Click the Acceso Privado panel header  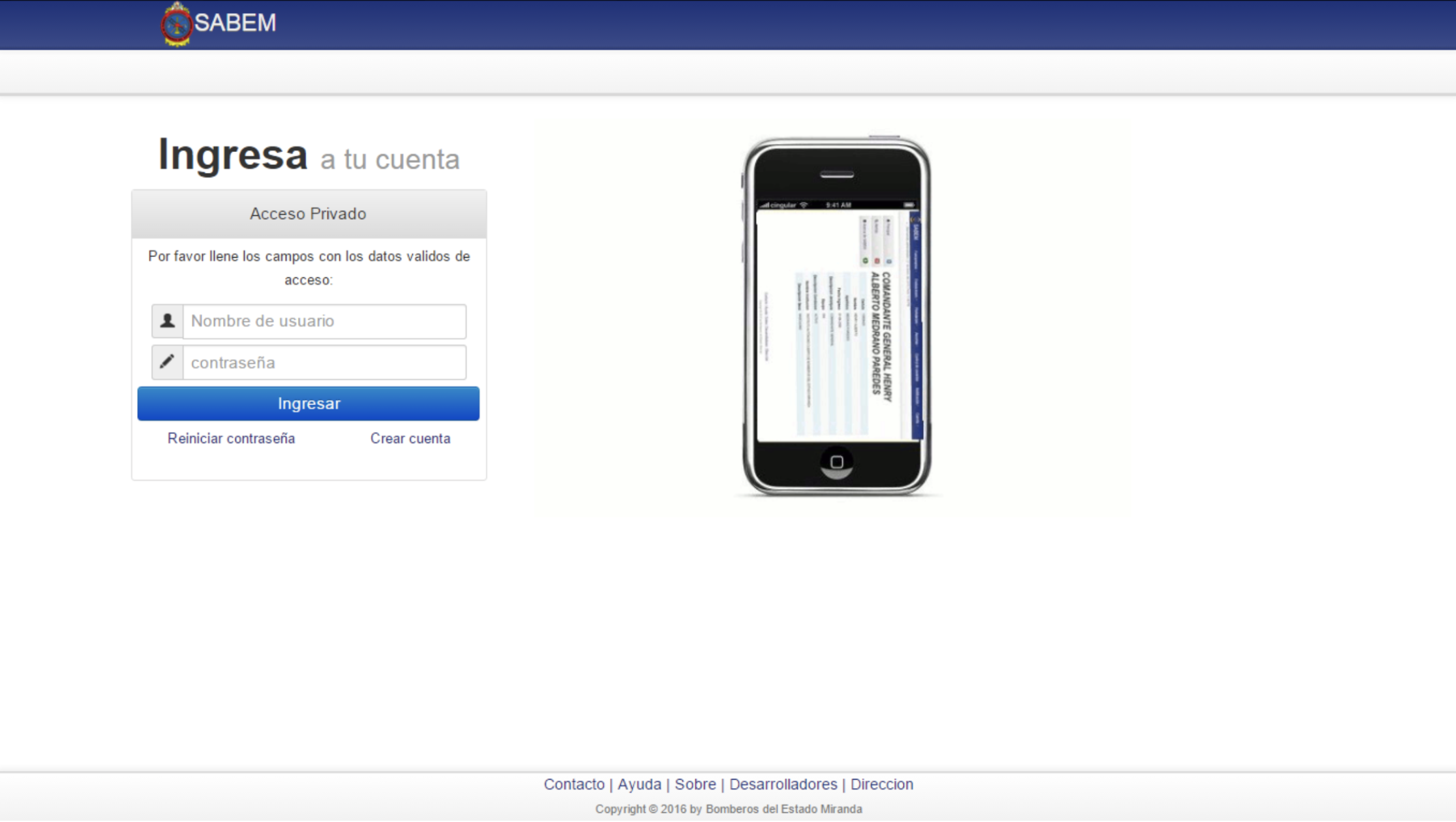tap(309, 214)
